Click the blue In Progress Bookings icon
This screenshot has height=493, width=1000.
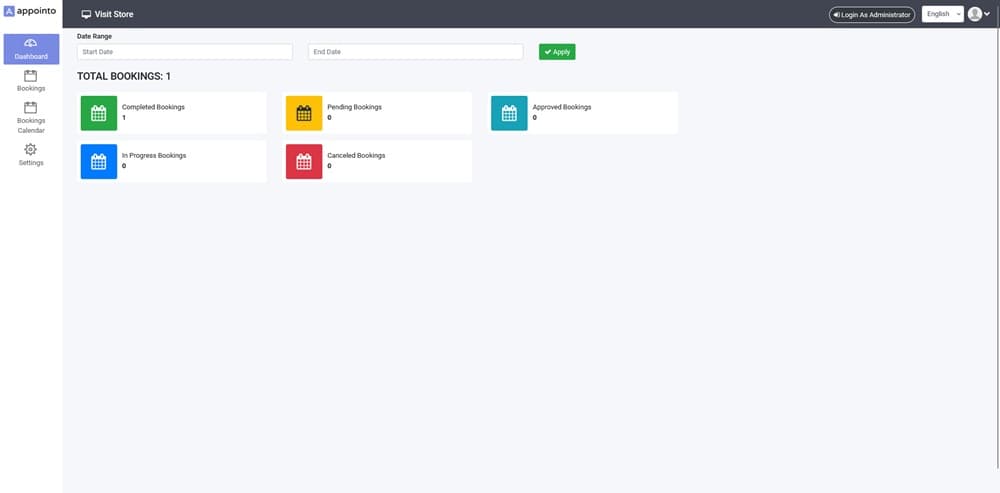point(98,162)
